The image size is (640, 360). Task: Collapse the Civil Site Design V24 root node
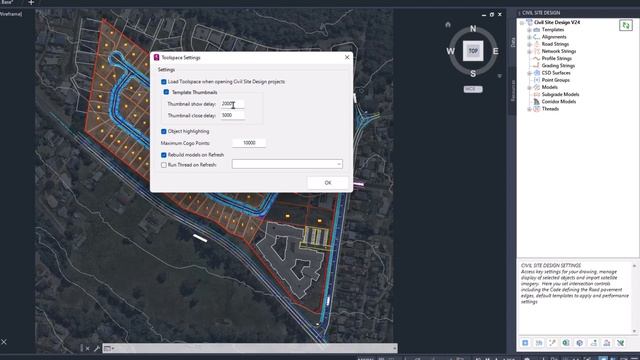coord(522,23)
